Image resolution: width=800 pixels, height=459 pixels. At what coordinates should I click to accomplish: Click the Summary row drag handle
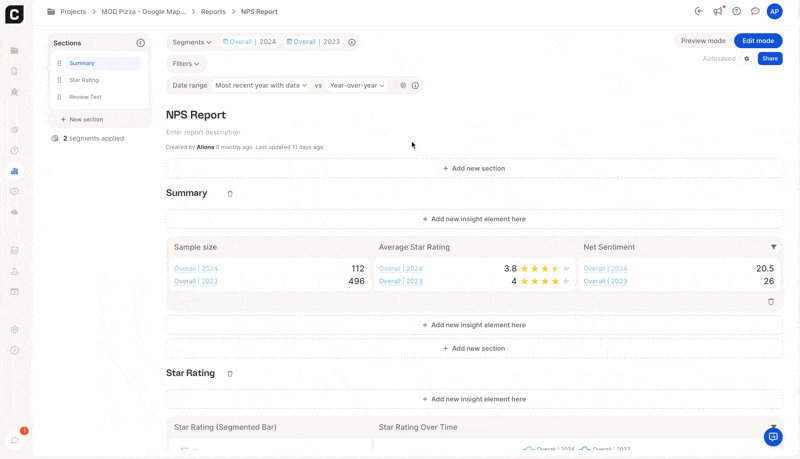click(59, 63)
